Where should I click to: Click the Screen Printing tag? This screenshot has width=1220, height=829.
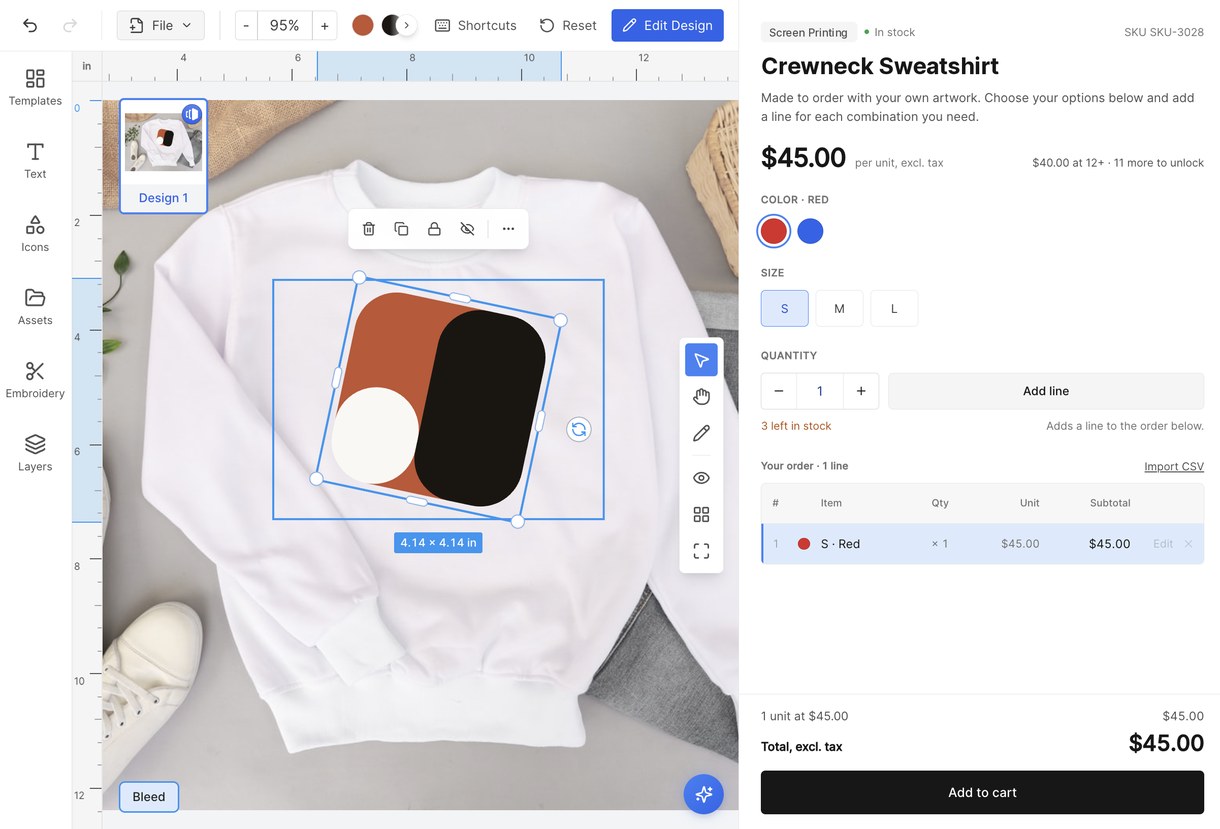808,33
